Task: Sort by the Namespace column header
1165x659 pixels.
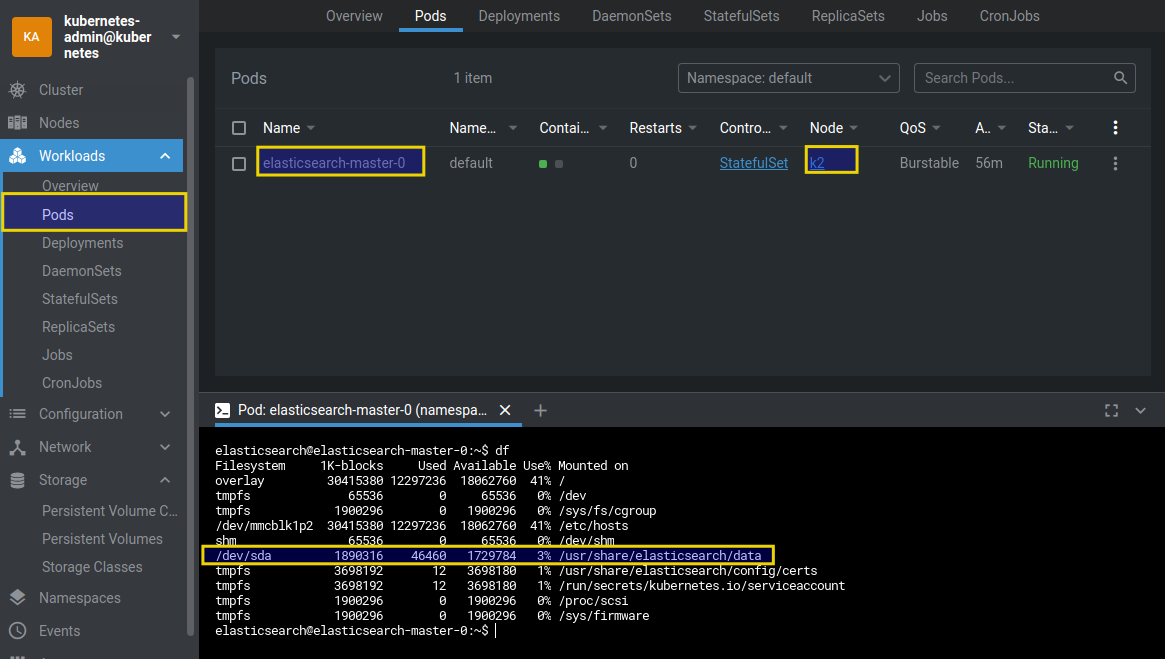Action: [x=473, y=128]
